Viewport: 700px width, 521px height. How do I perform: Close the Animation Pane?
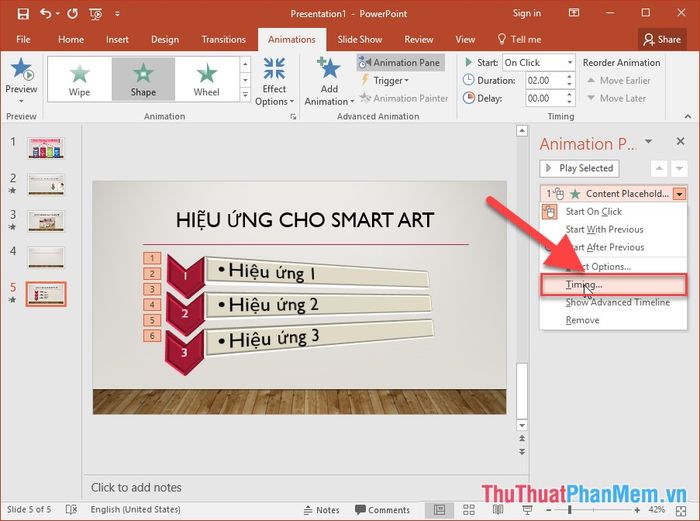point(680,142)
